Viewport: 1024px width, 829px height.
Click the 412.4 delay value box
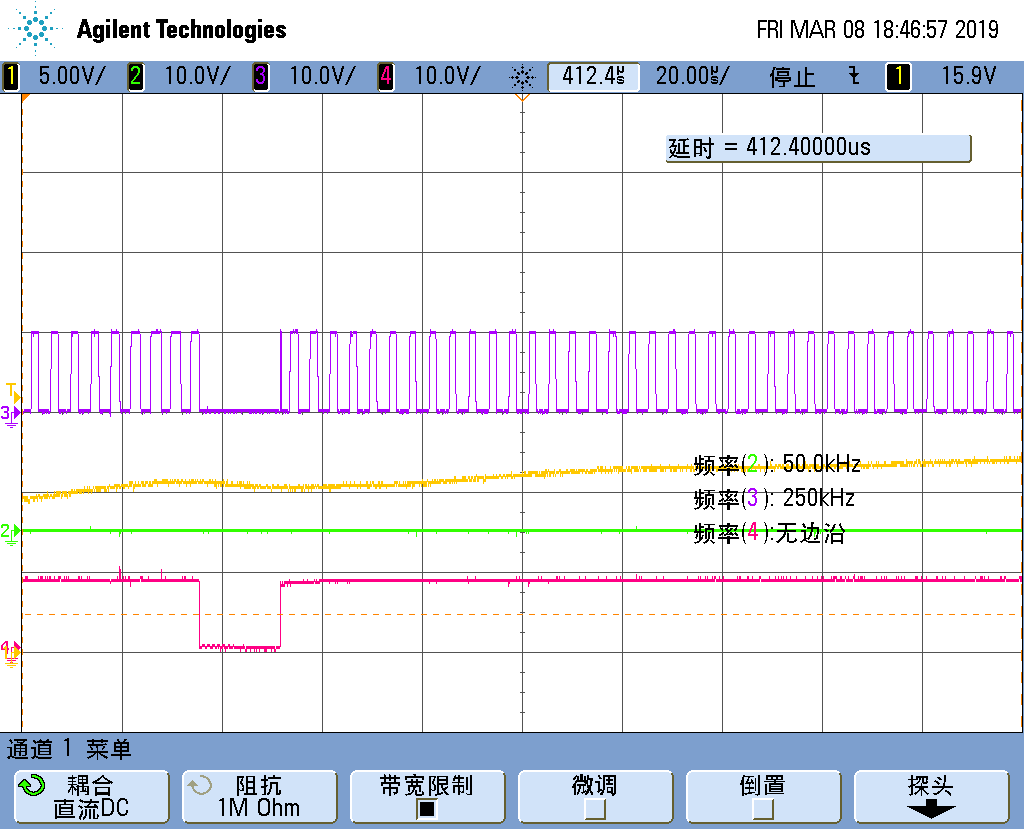pos(593,76)
